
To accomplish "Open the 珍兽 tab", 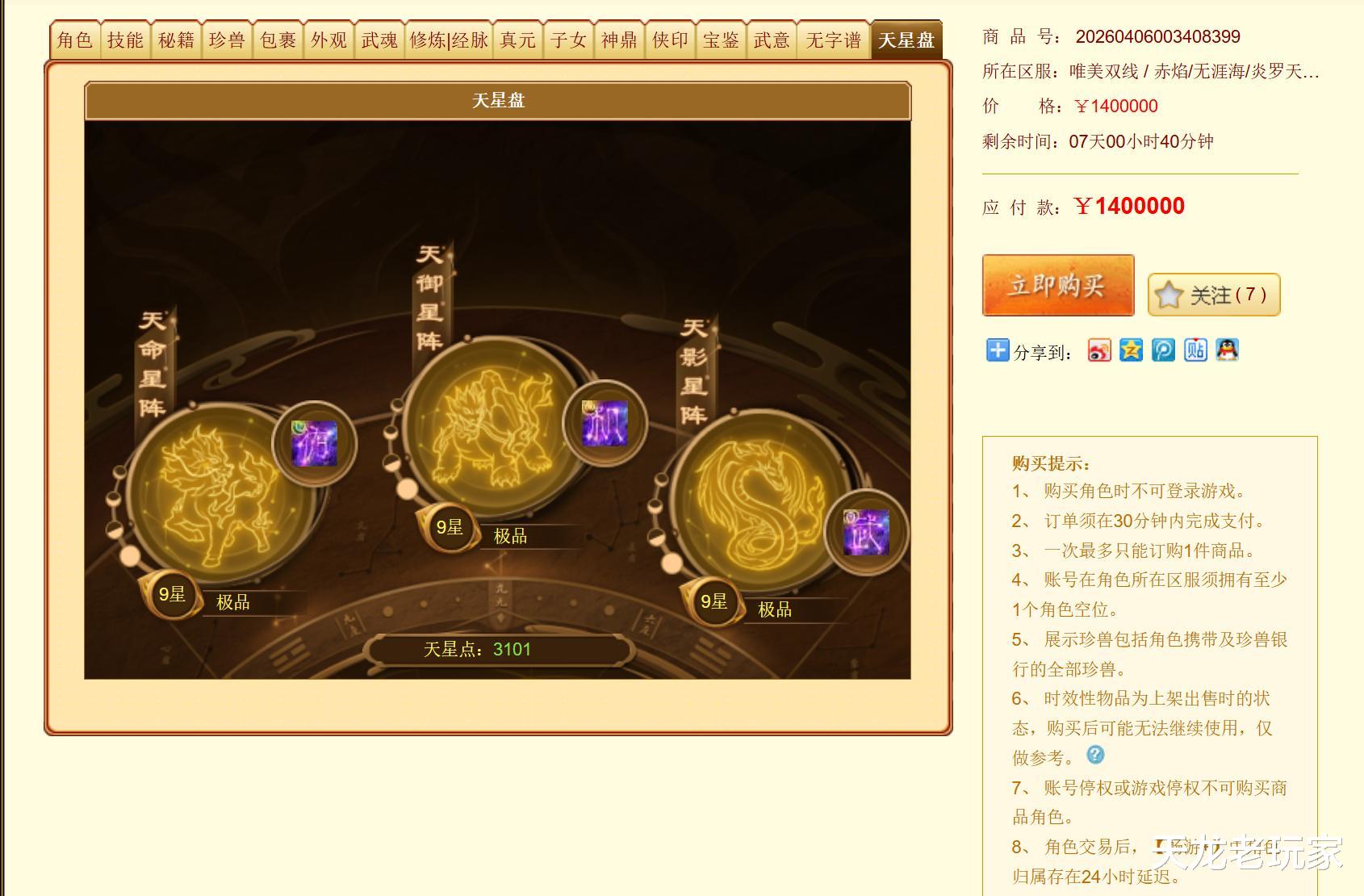I will click(227, 40).
